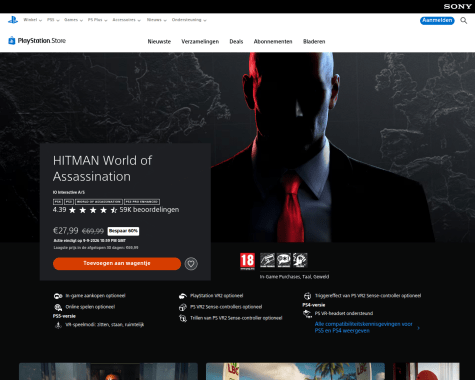
Task: Click the bad language PEGI descriptor icon
Action: pyautogui.click(x=284, y=260)
